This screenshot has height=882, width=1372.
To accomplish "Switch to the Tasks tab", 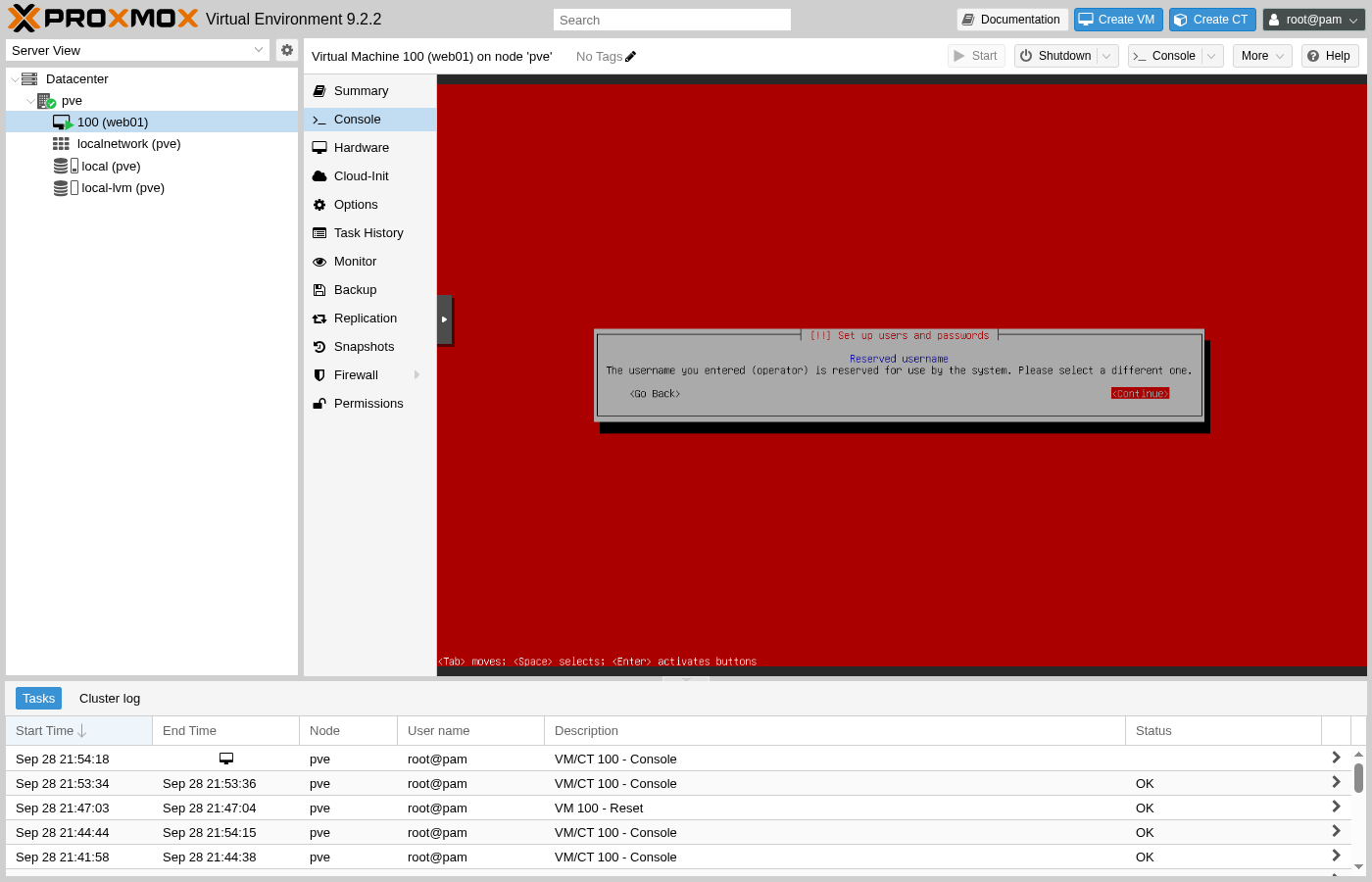I will coord(38,699).
